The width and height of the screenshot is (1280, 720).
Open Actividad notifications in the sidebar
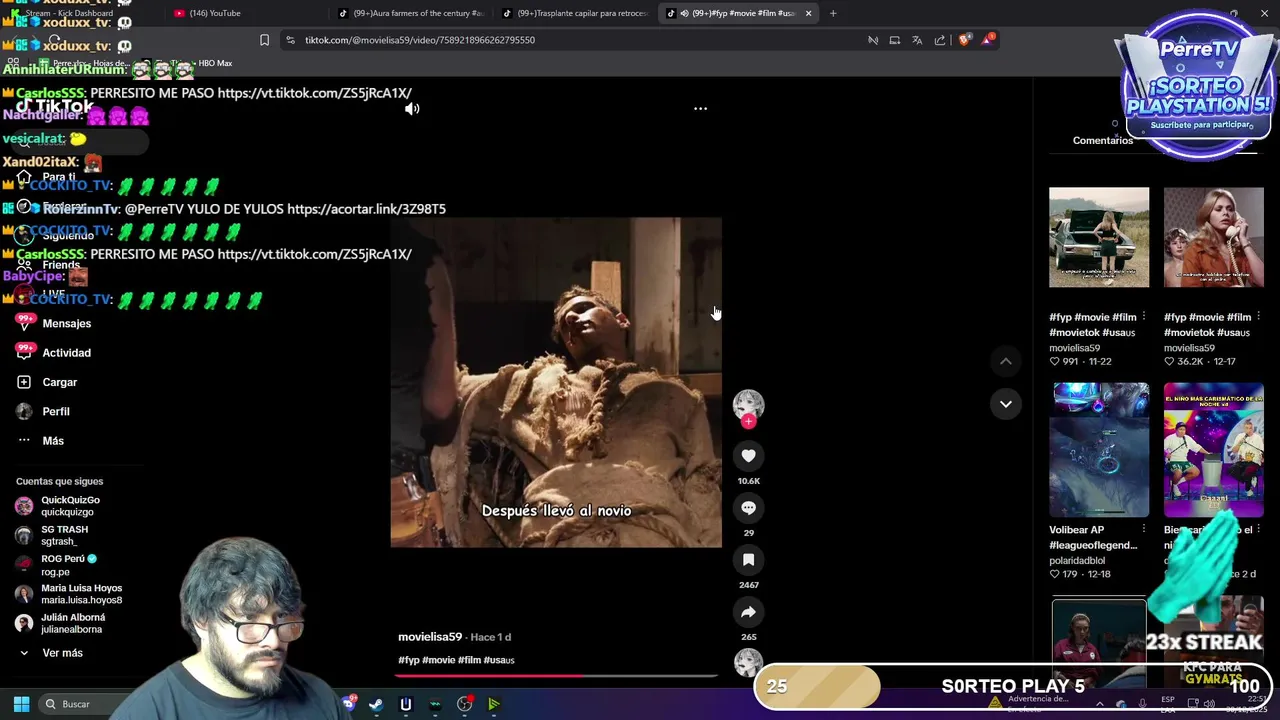pyautogui.click(x=66, y=352)
